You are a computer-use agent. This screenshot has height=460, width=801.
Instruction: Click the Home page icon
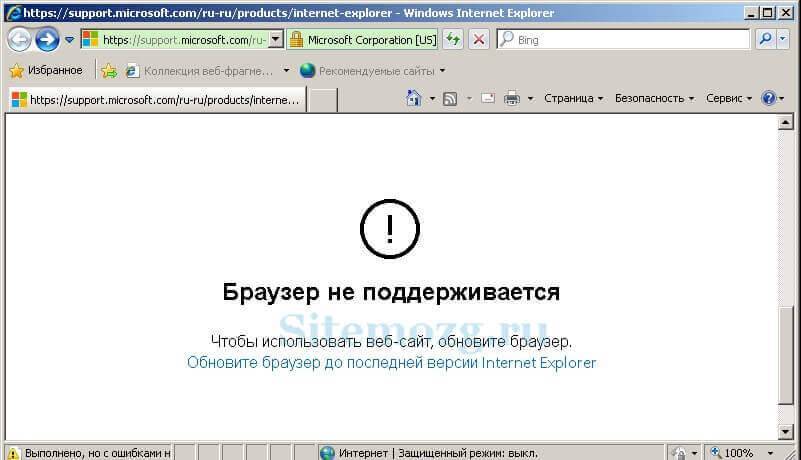[x=414, y=98]
